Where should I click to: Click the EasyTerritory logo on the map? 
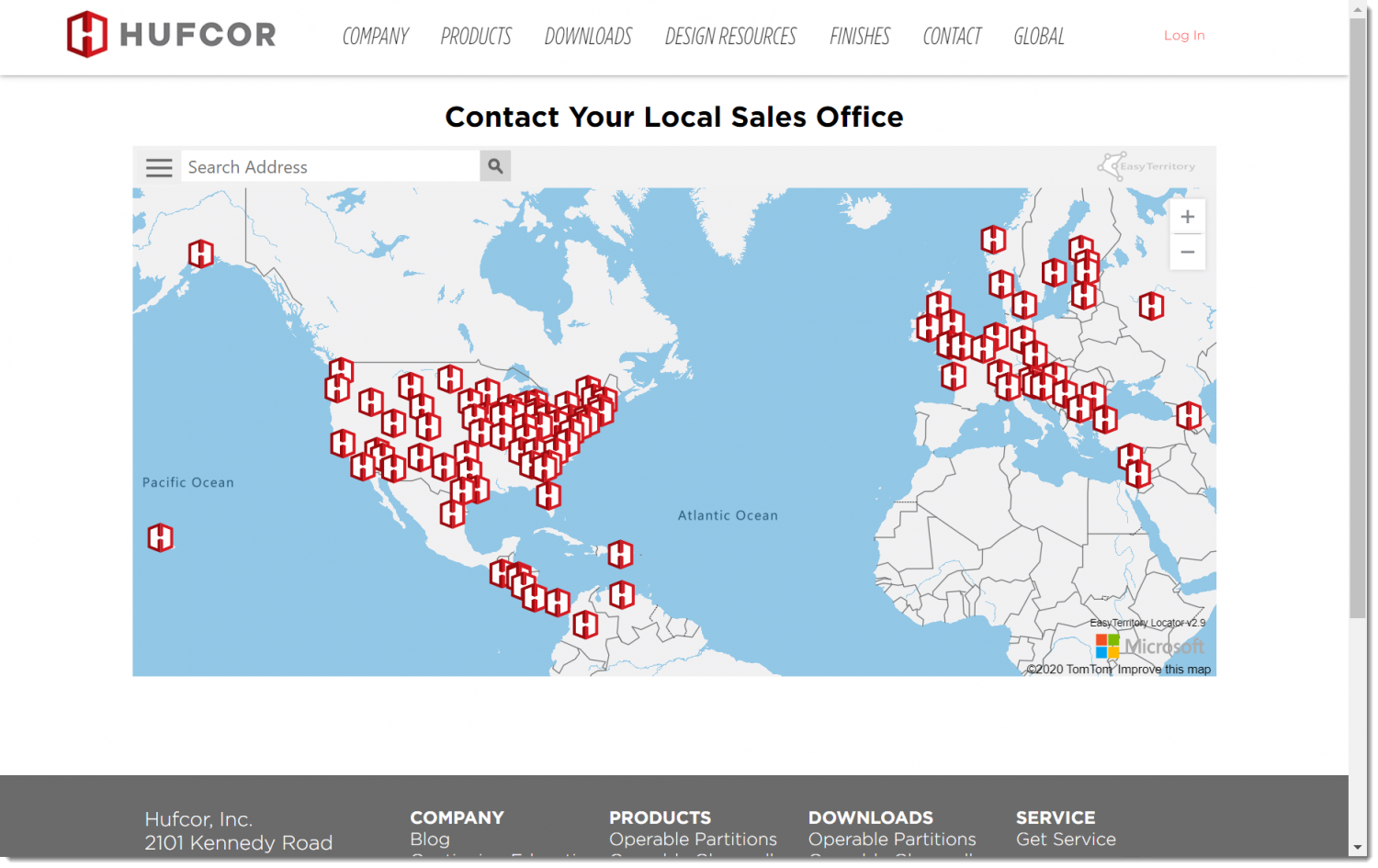pos(1146,164)
